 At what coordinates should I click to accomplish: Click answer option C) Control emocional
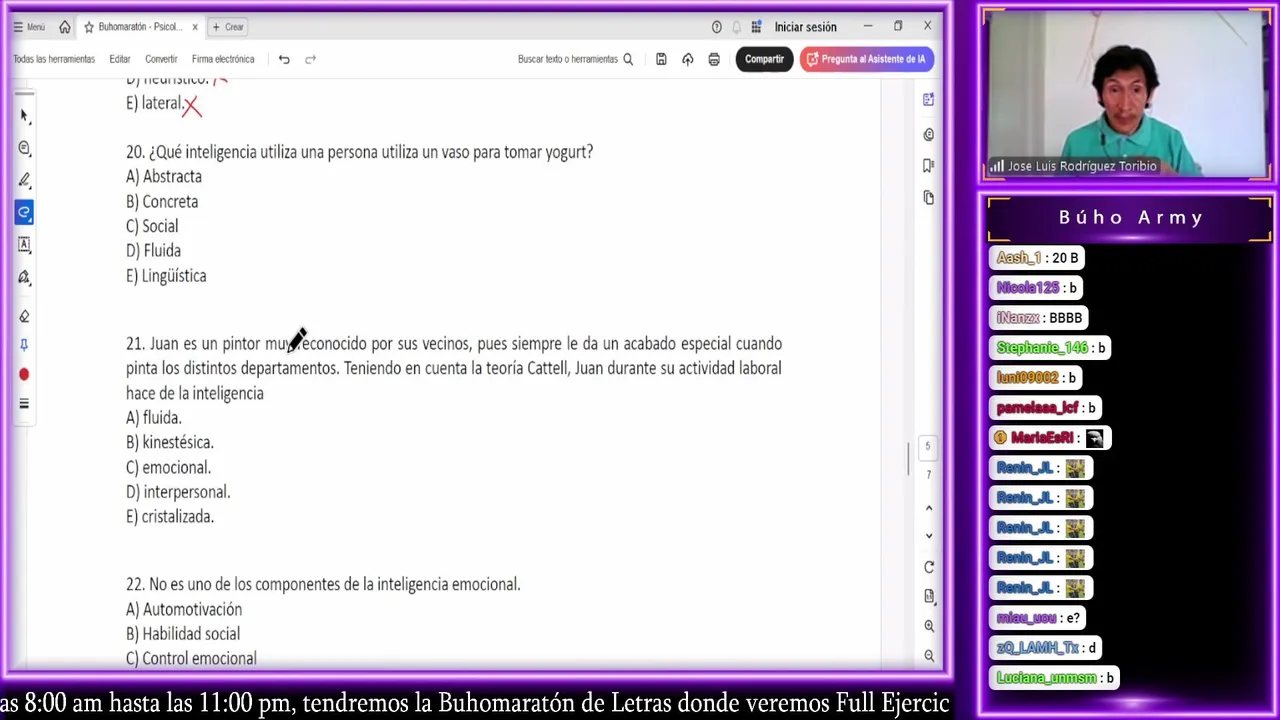tap(191, 658)
